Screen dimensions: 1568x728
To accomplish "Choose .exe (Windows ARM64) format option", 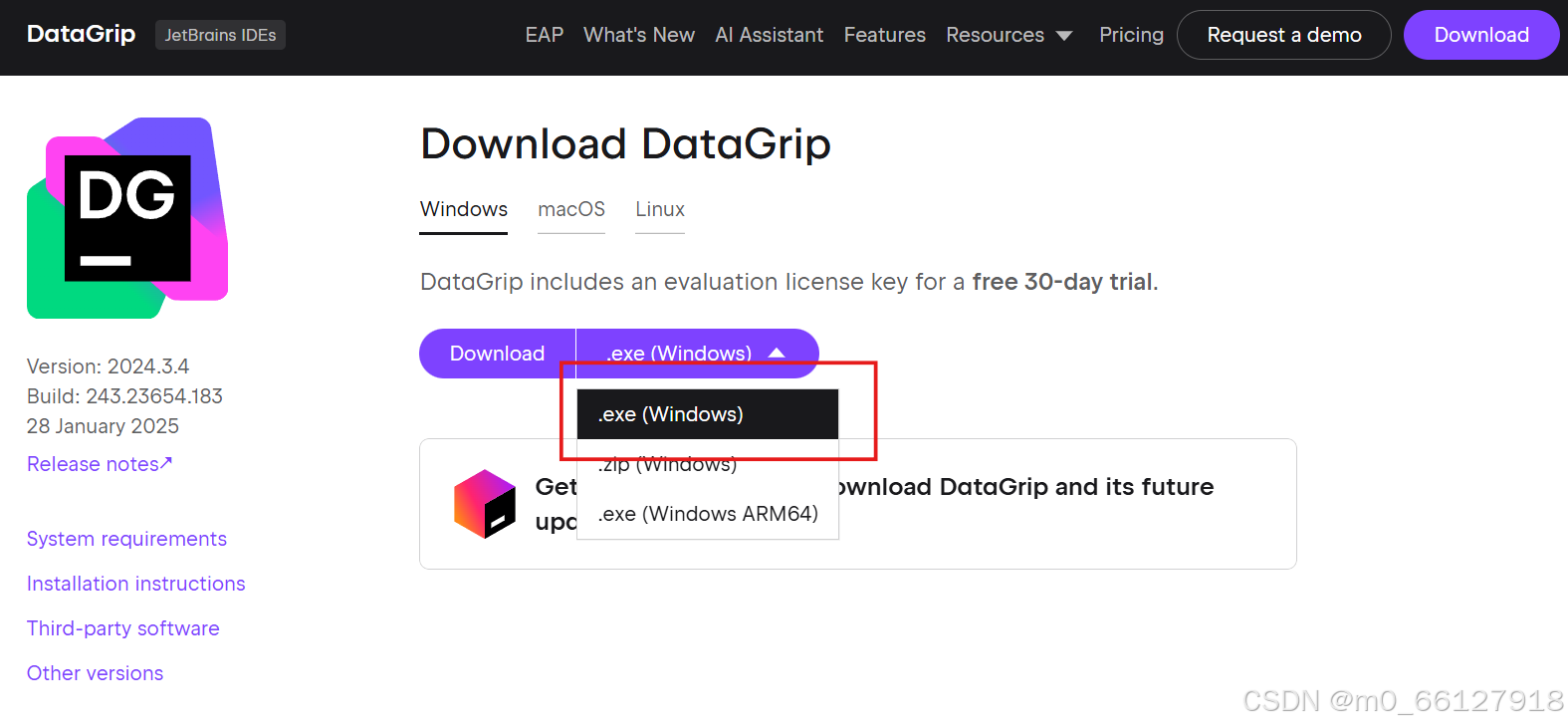I will point(705,513).
